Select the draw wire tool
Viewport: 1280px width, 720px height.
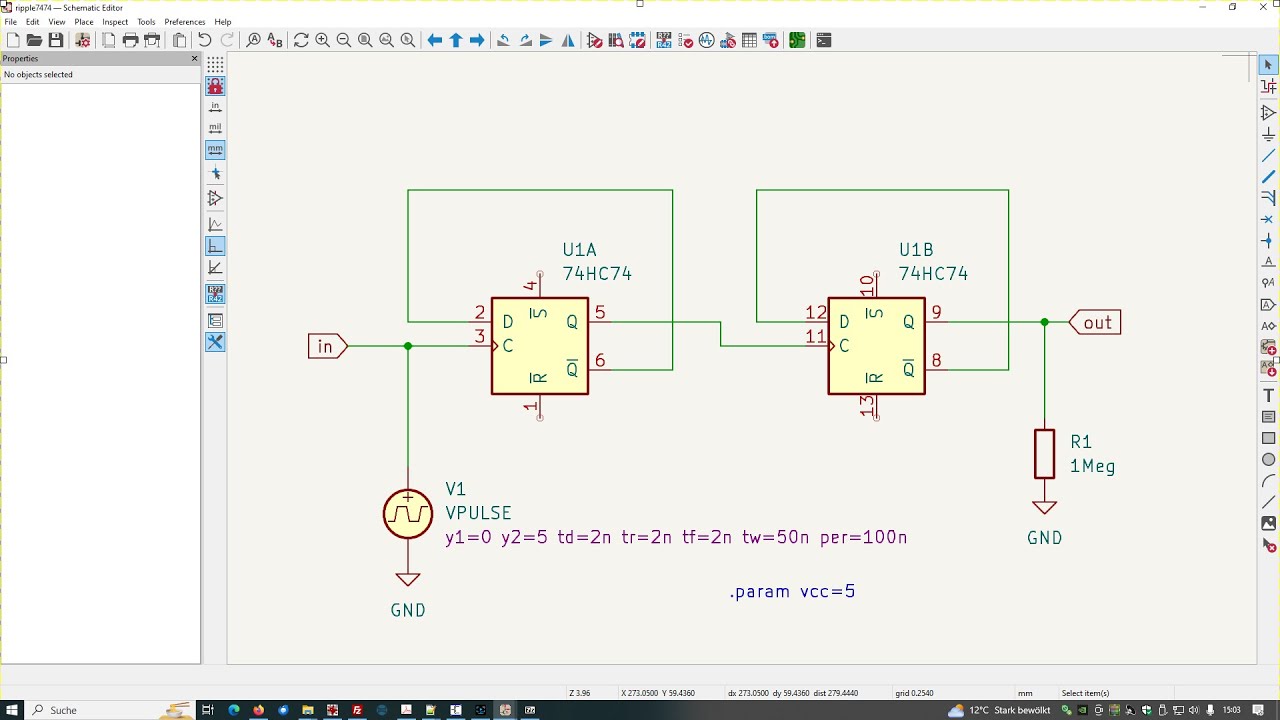coord(1268,156)
